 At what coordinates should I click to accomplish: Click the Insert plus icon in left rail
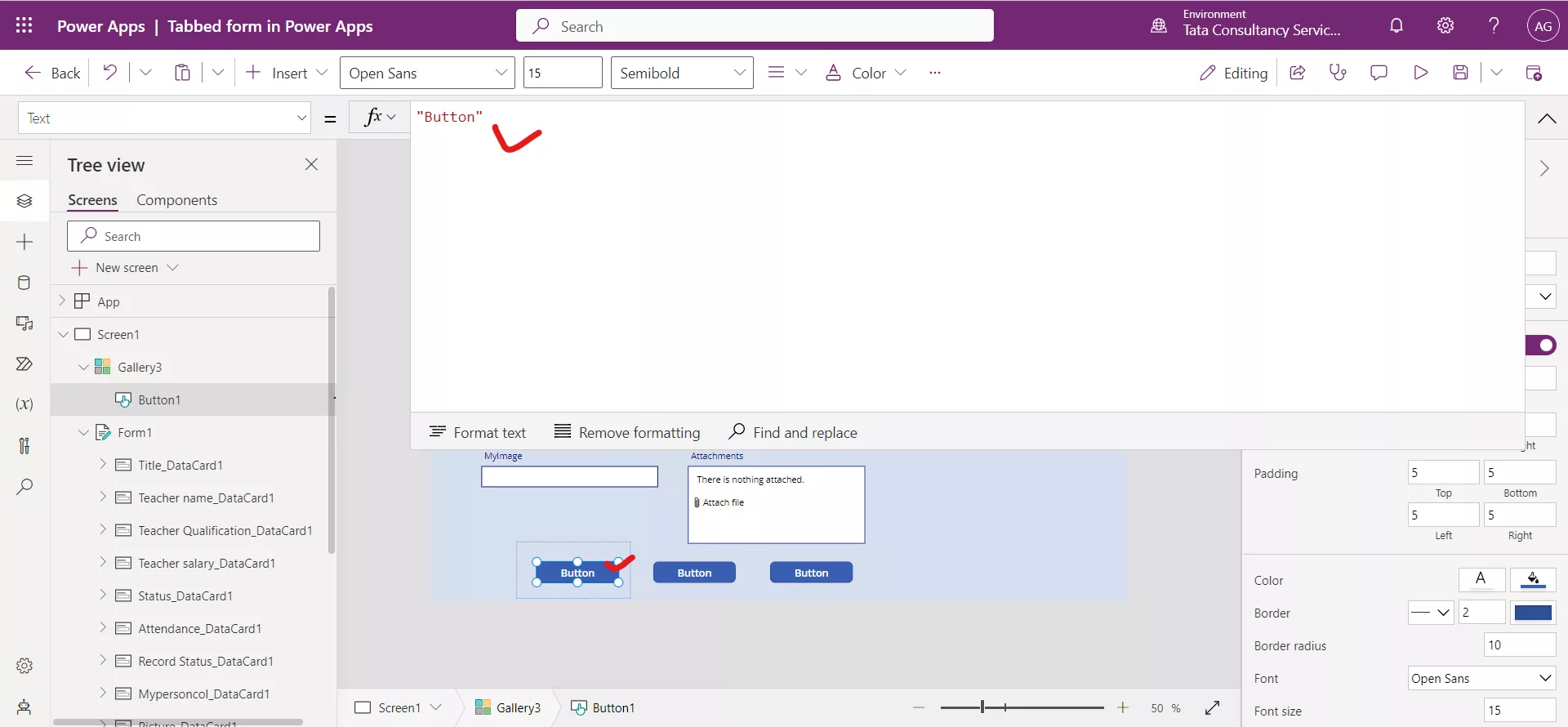click(24, 242)
